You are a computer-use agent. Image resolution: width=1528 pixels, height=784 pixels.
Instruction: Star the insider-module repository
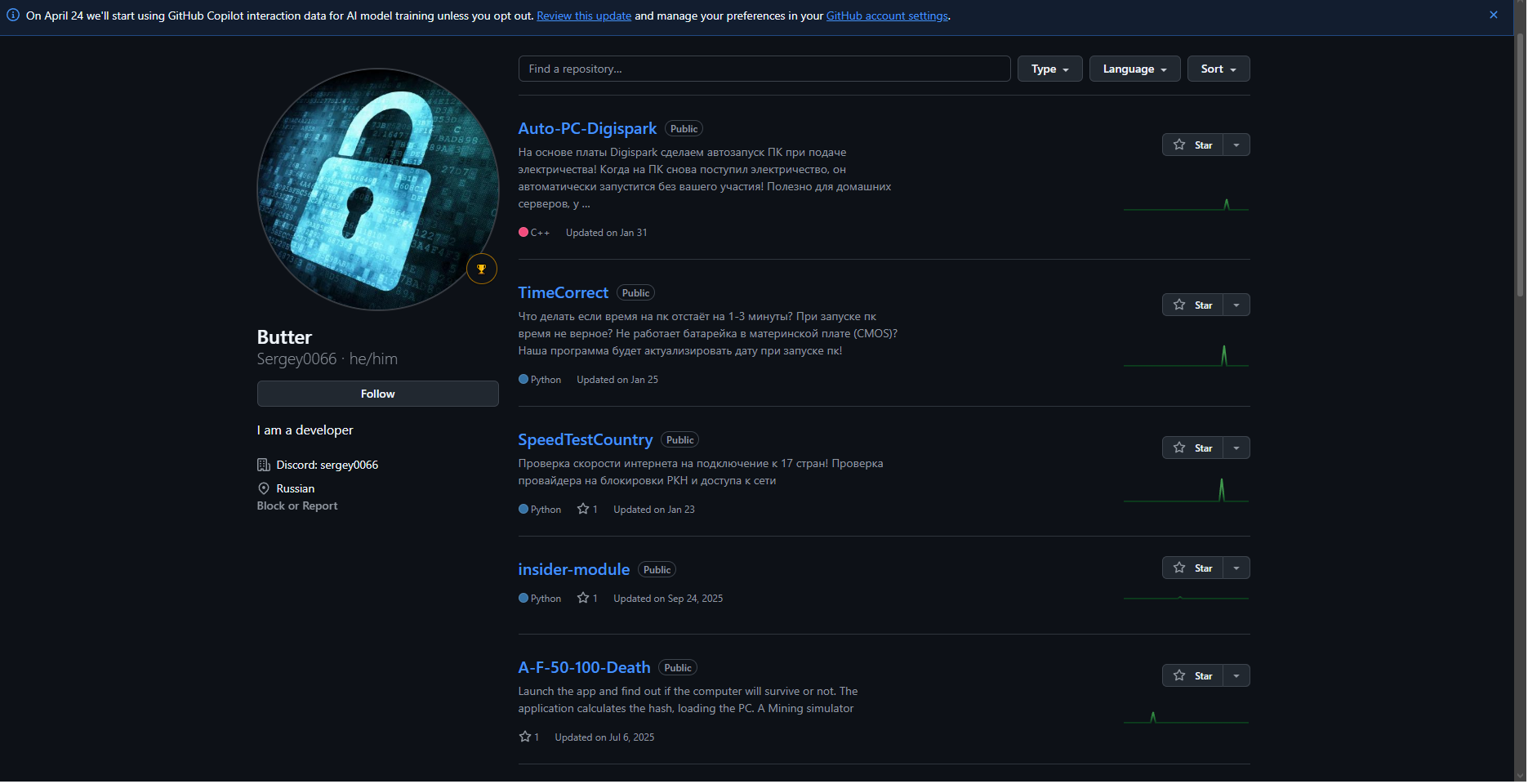click(1192, 567)
